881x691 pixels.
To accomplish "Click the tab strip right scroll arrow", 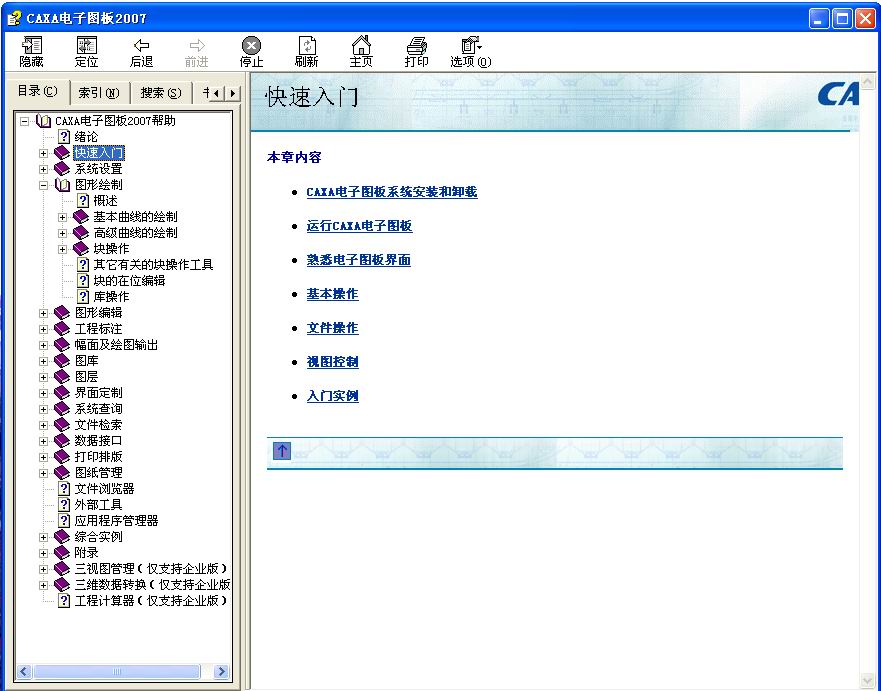I will pos(233,93).
